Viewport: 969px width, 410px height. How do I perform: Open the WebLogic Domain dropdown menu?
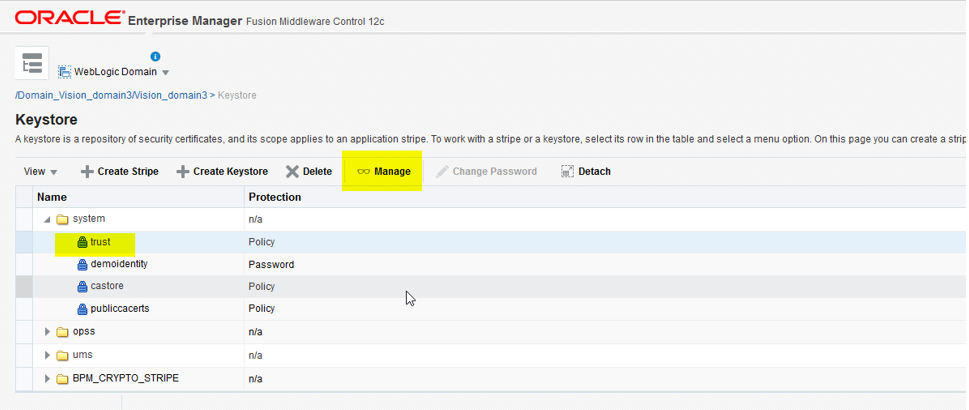pos(165,72)
